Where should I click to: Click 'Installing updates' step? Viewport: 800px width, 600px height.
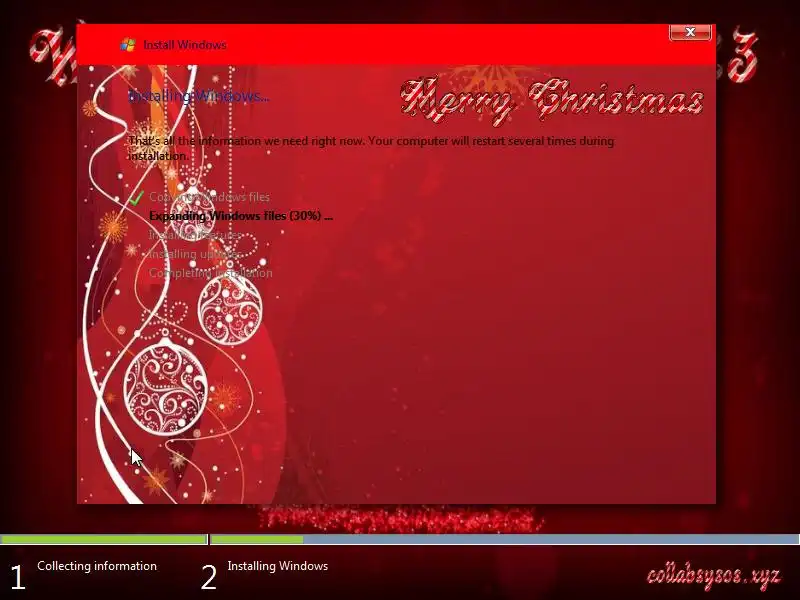(x=195, y=254)
